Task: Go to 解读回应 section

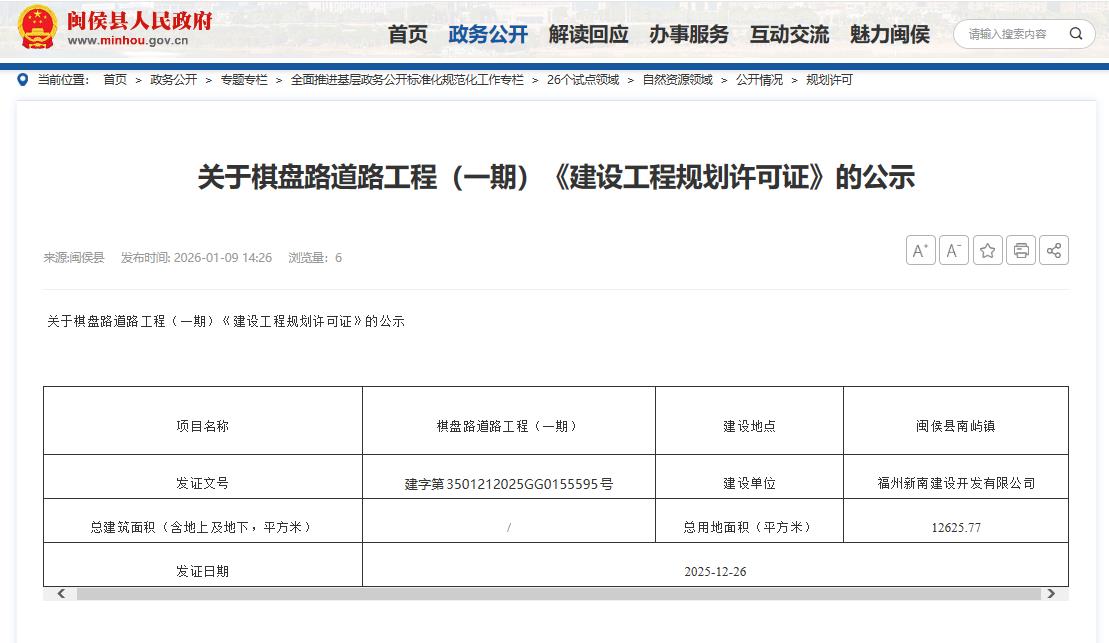Action: [588, 34]
